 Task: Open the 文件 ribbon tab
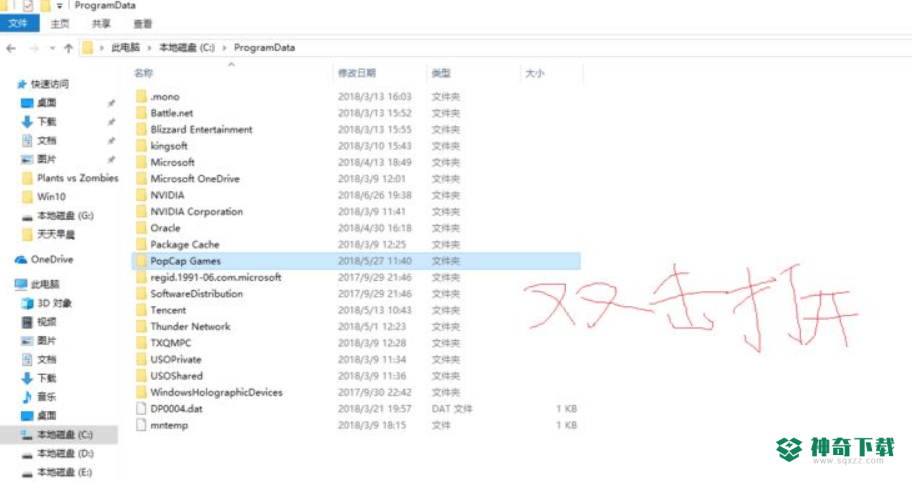(19, 24)
